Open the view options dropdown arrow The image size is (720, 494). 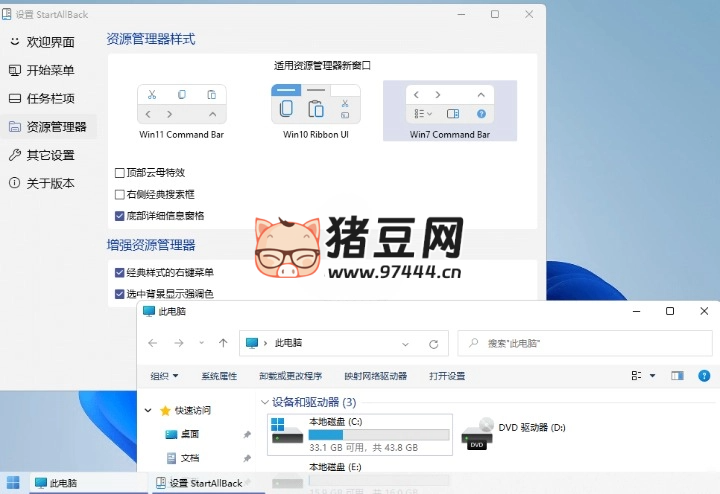(x=652, y=376)
